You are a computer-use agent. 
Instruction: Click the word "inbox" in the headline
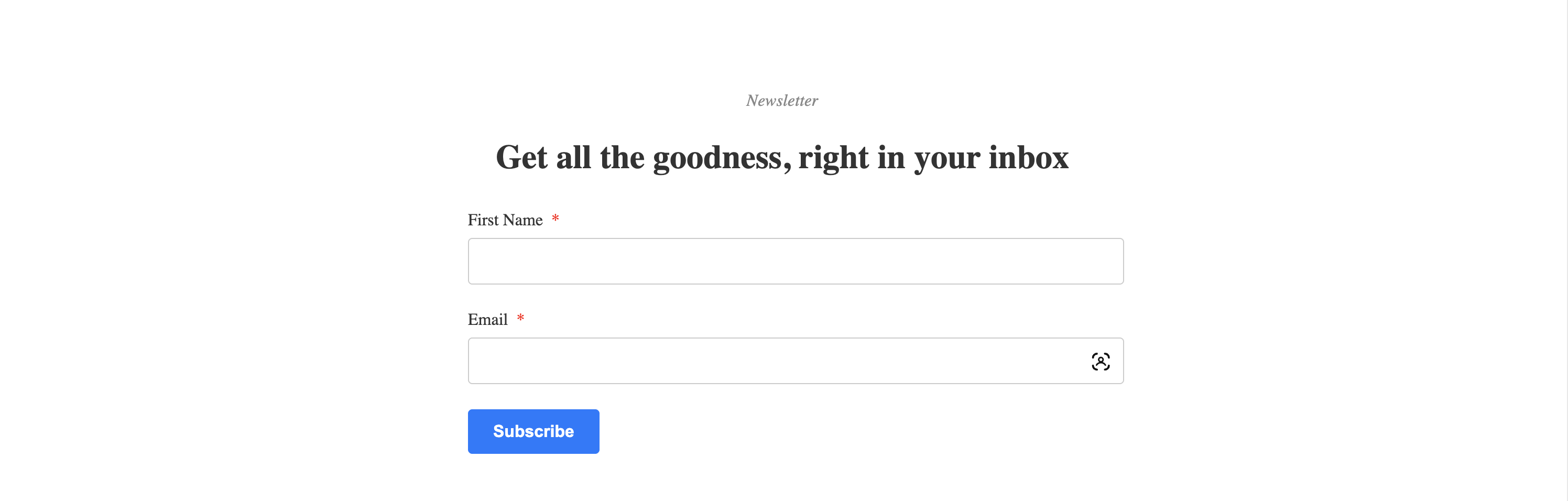(1028, 158)
